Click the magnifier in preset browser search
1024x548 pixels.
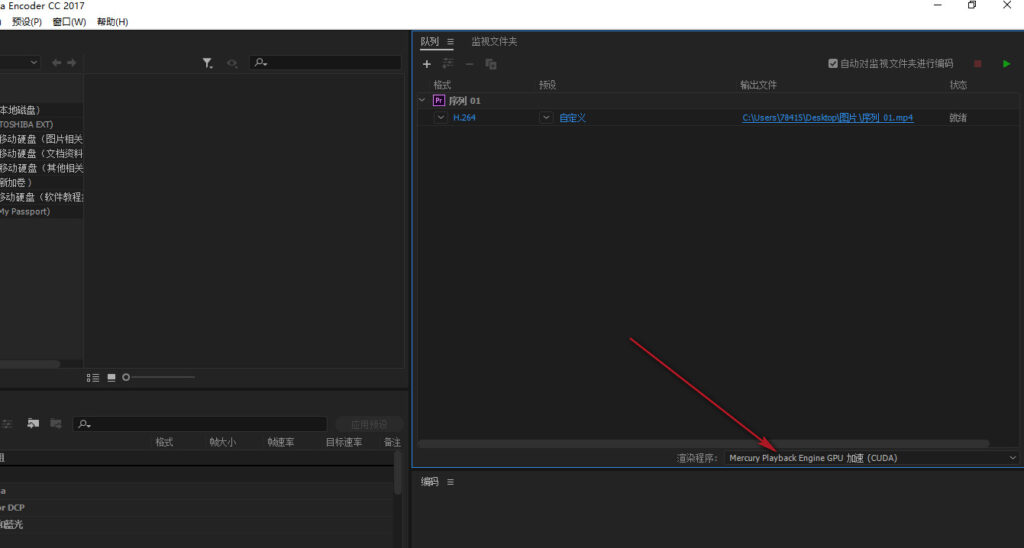point(84,424)
